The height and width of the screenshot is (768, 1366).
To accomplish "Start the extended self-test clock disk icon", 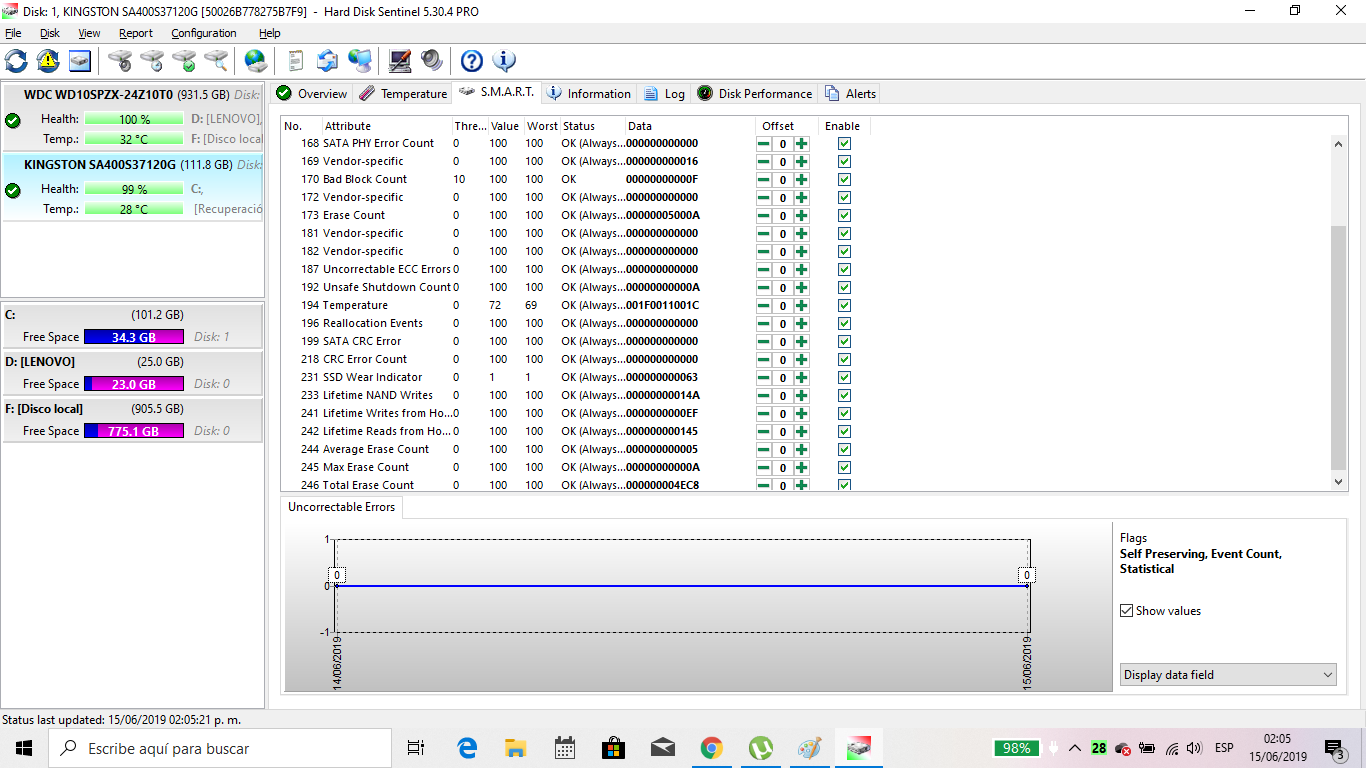I will point(152,60).
